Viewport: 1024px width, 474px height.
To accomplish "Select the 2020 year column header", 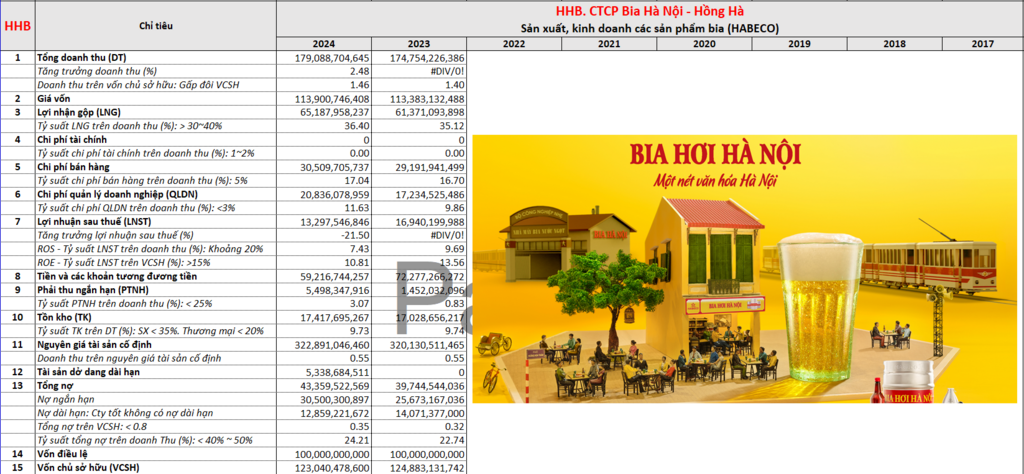I will [704, 44].
